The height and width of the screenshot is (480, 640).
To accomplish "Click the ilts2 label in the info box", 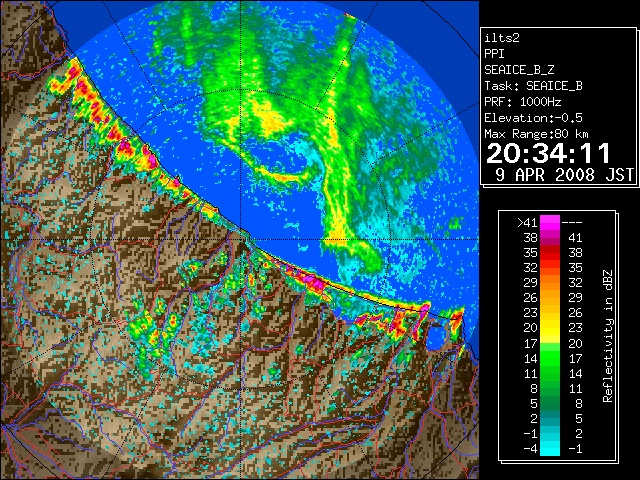I will [x=502, y=38].
